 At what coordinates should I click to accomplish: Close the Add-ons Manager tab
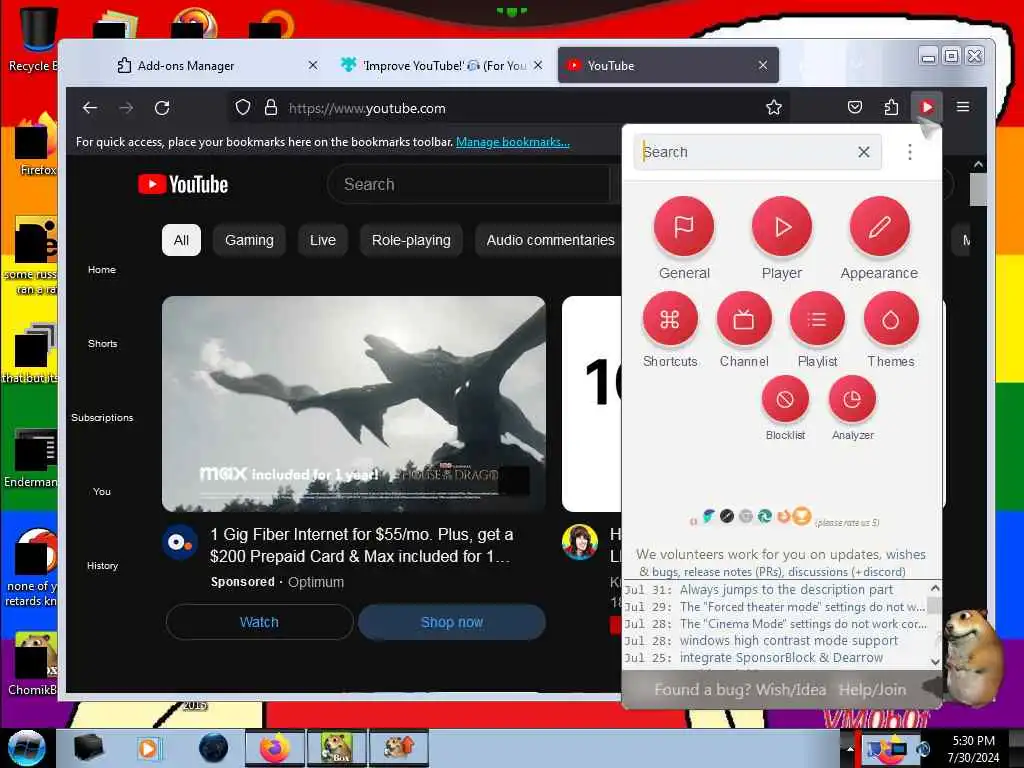click(313, 65)
